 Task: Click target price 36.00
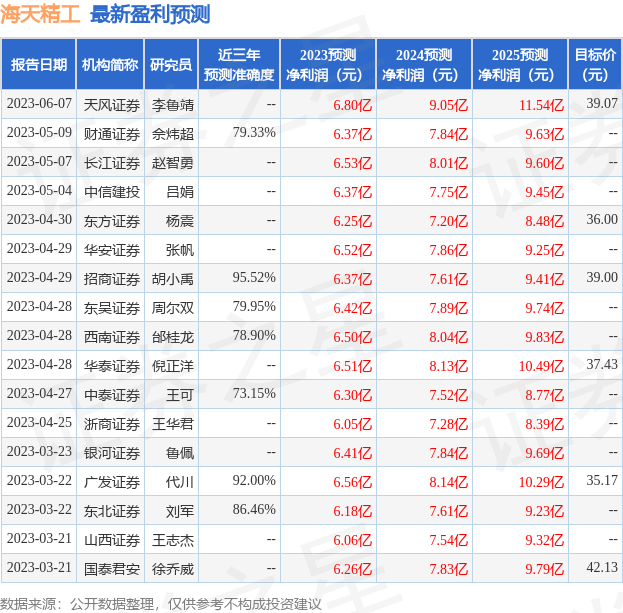click(x=602, y=220)
